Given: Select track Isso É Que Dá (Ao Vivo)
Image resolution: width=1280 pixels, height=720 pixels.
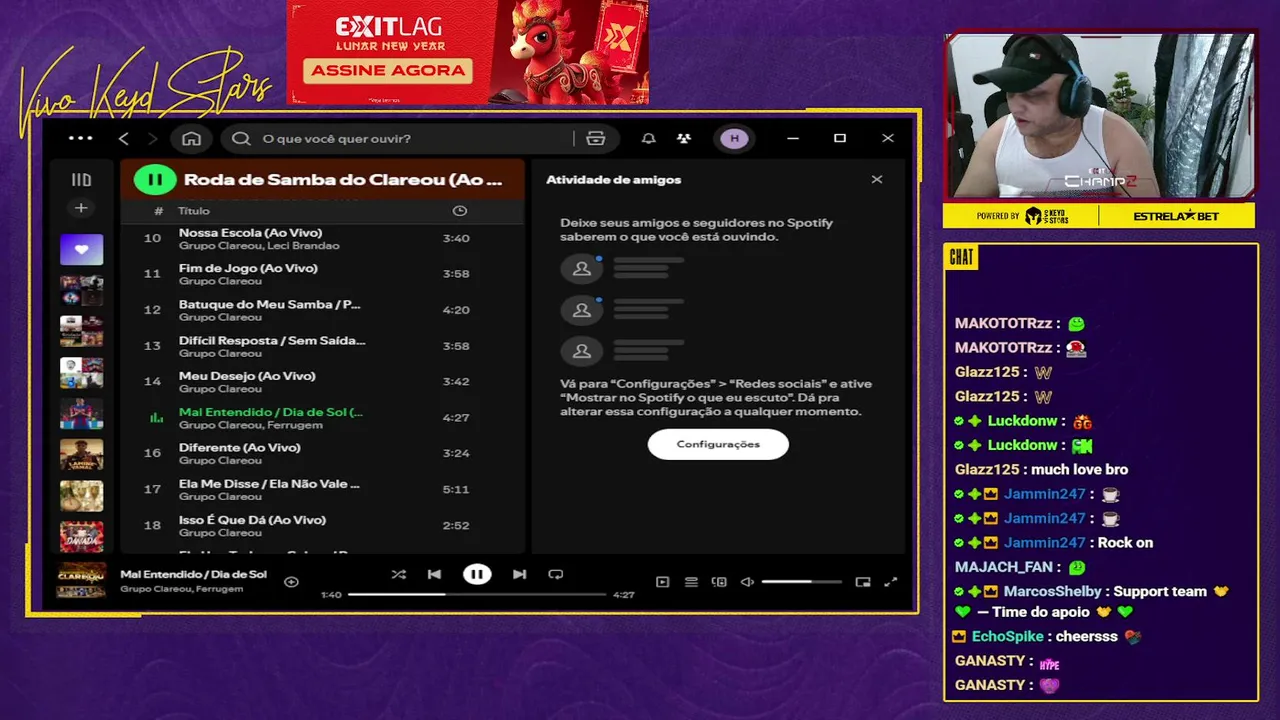Looking at the screenshot, I should (322, 525).
